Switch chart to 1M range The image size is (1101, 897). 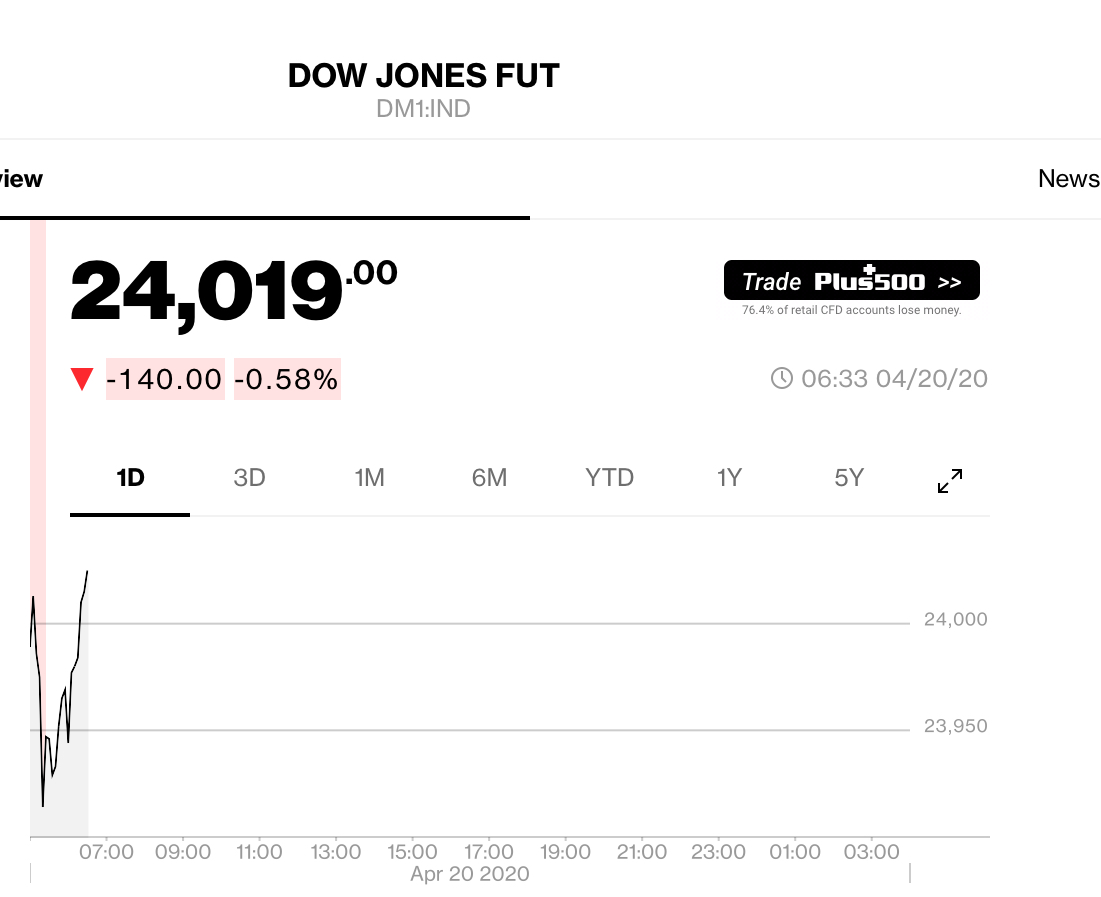(x=369, y=478)
